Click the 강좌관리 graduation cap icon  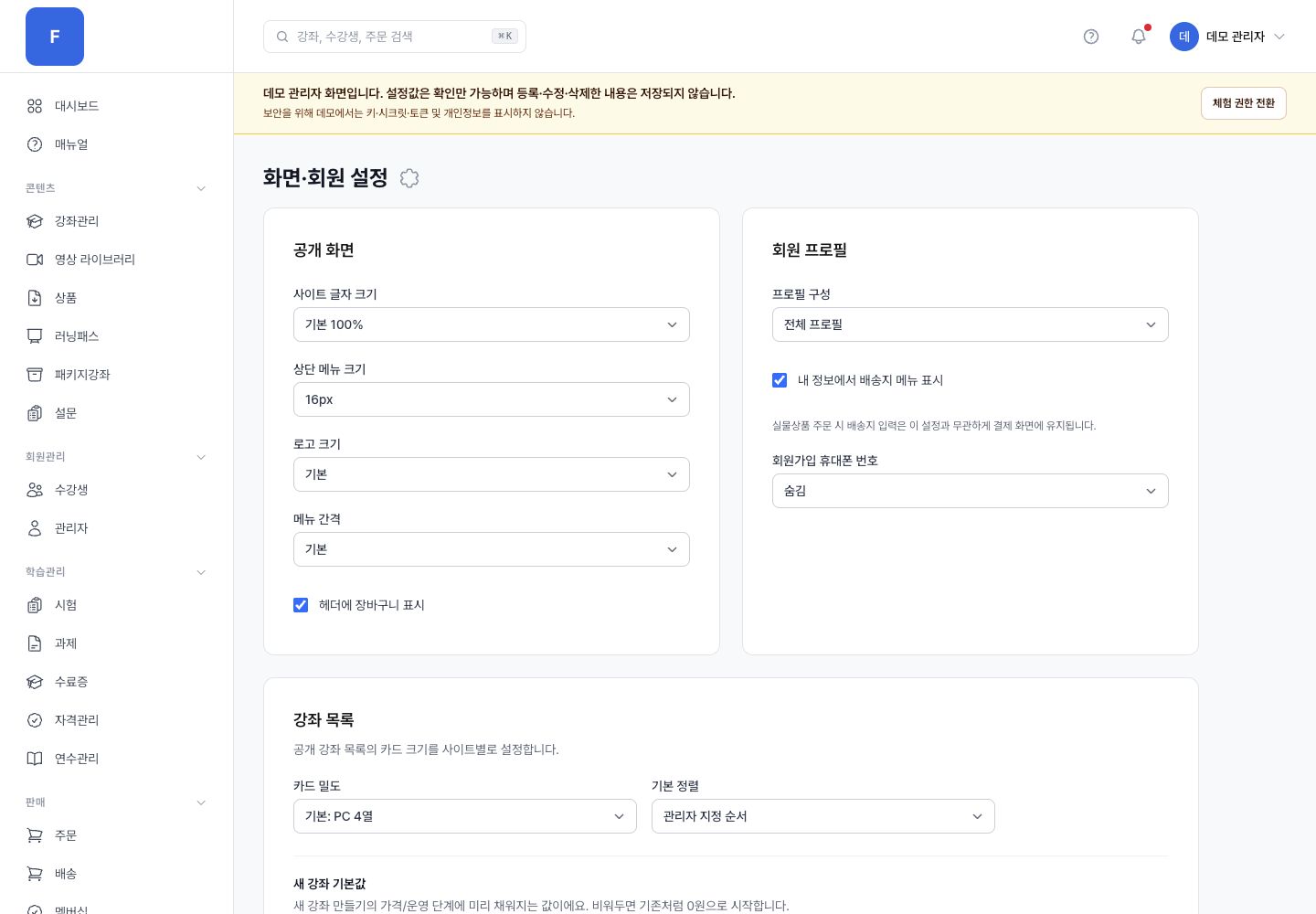pos(35,221)
